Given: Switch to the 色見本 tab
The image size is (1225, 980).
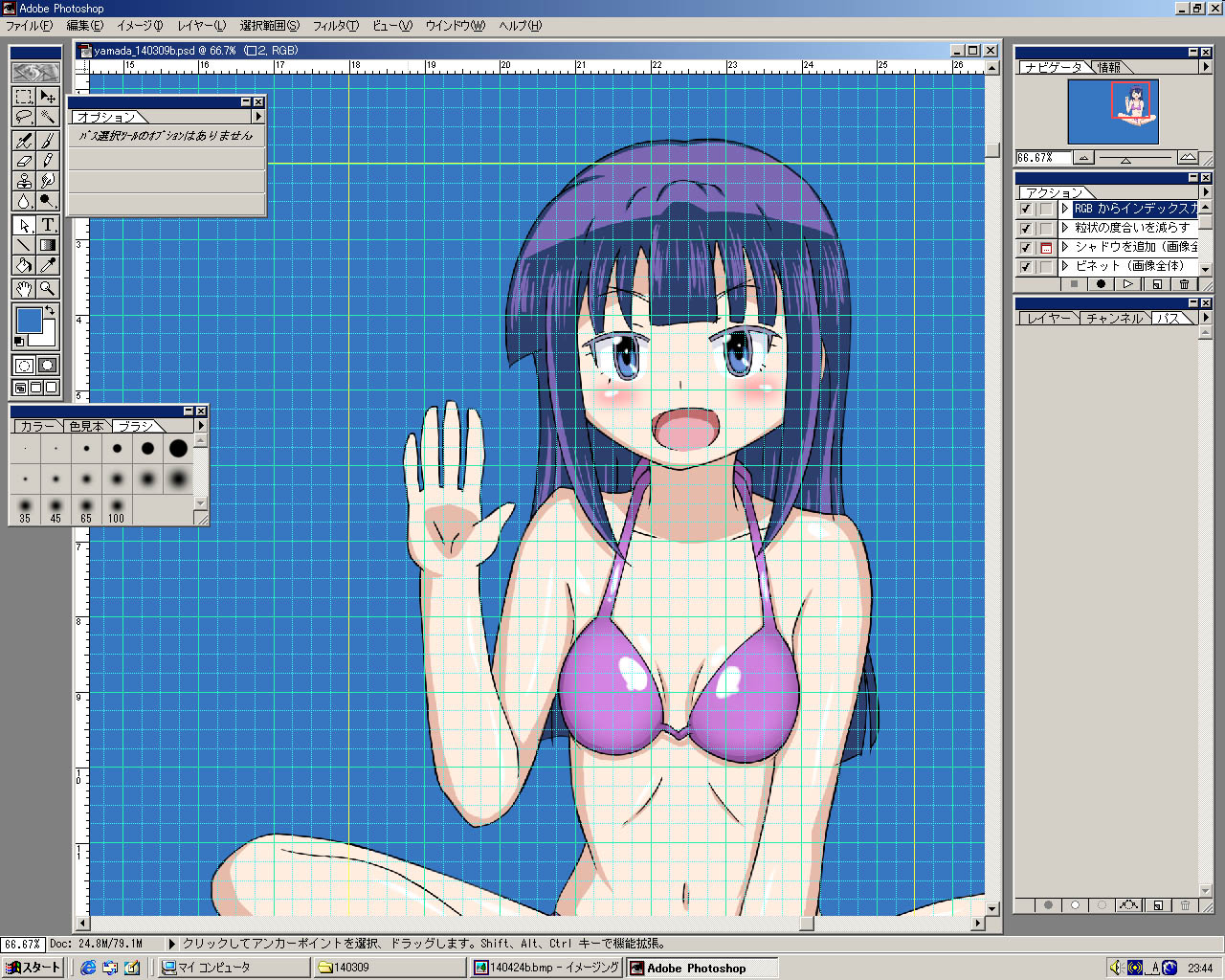Looking at the screenshot, I should (86, 426).
